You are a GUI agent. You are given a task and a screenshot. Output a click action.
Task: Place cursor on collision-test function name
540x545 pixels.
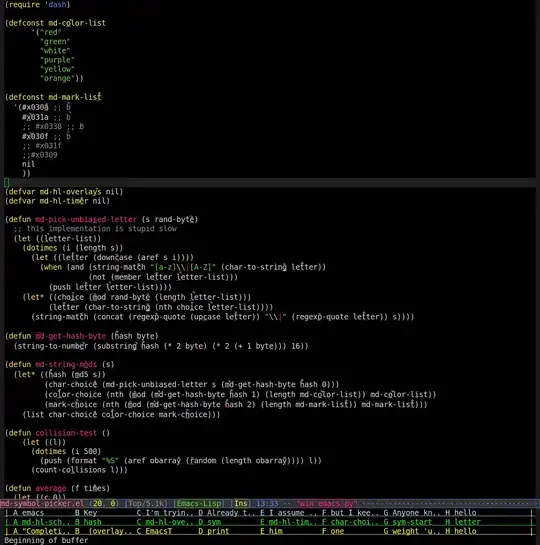click(x=66, y=433)
